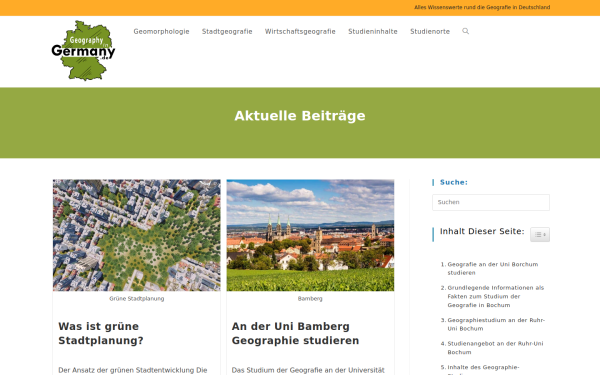Image resolution: width=600 pixels, height=375 pixels.
Task: Click the 'Grüne Stadtplanung' image caption
Action: coord(137,298)
